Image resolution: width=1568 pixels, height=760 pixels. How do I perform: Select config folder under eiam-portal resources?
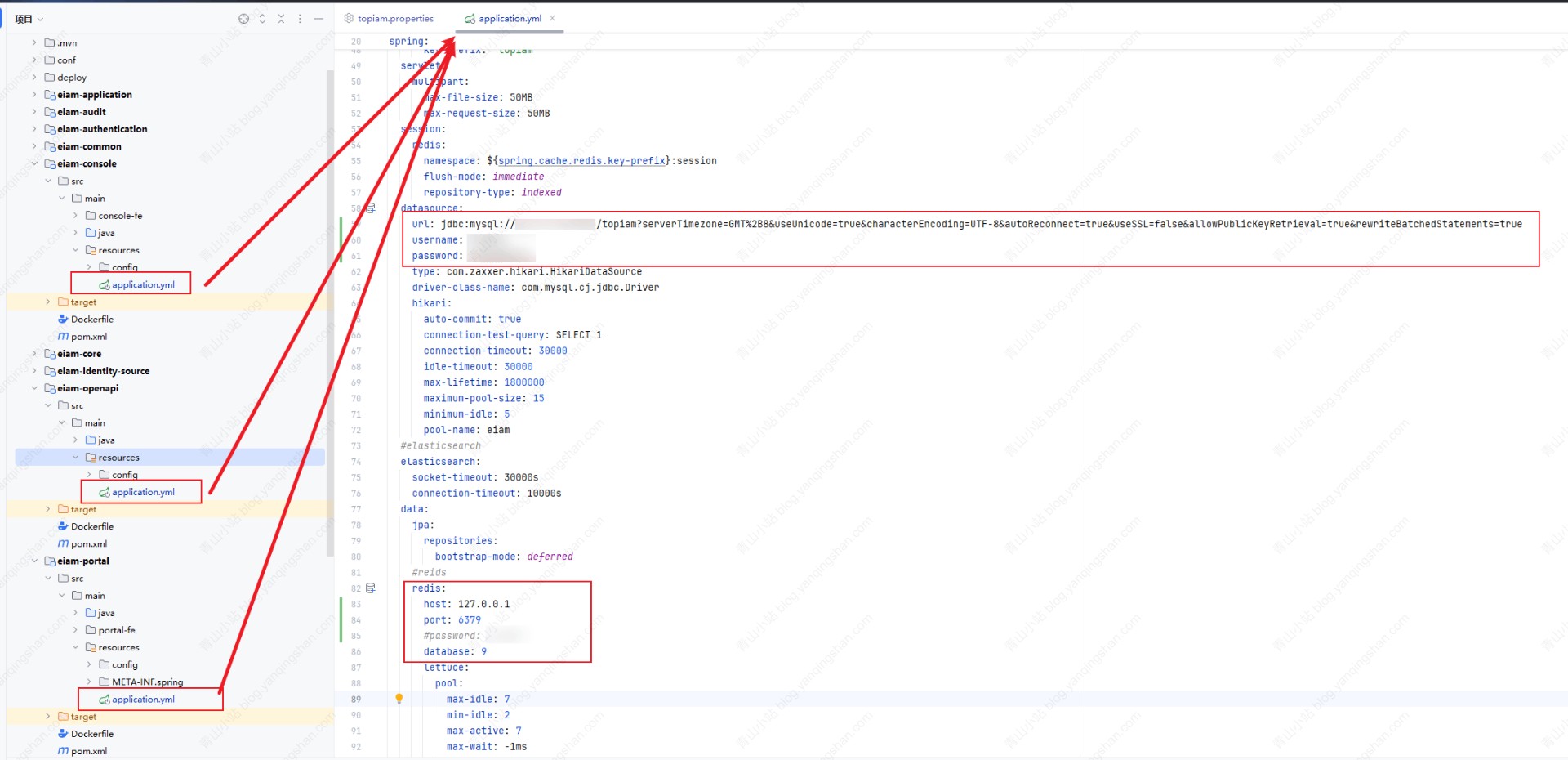125,665
